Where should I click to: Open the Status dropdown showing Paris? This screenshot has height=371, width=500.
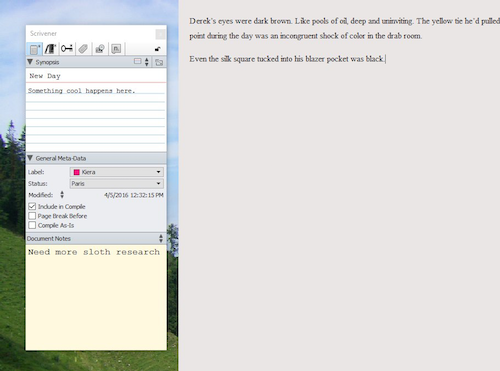[117, 183]
